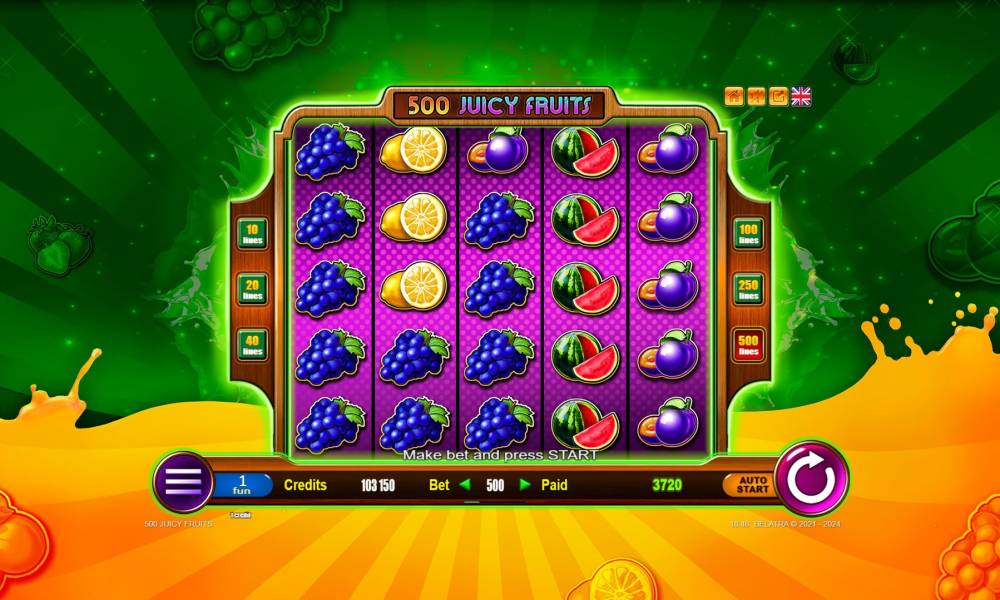
Task: Spin the reels with the purple START button
Action: 811,479
